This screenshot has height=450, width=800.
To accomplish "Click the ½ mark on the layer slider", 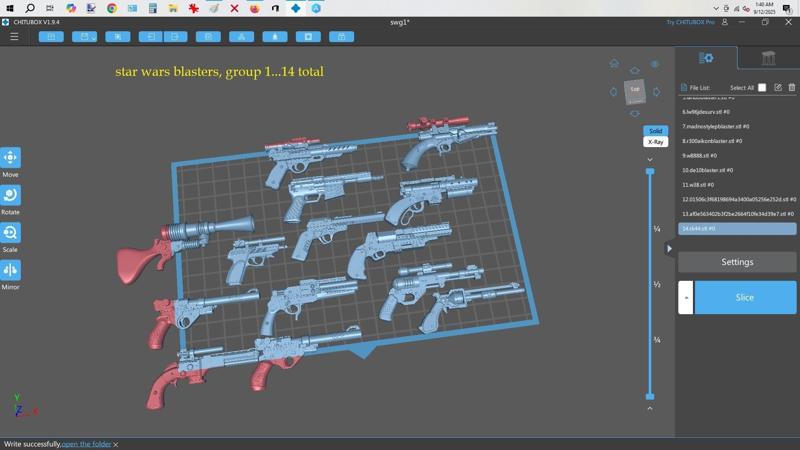I will click(657, 284).
